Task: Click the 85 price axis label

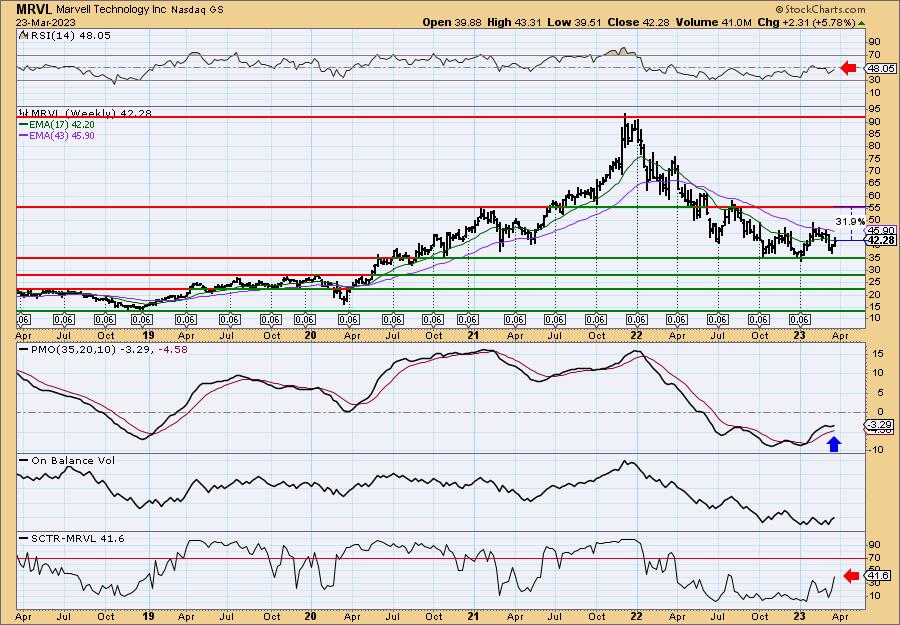Action: pos(876,134)
